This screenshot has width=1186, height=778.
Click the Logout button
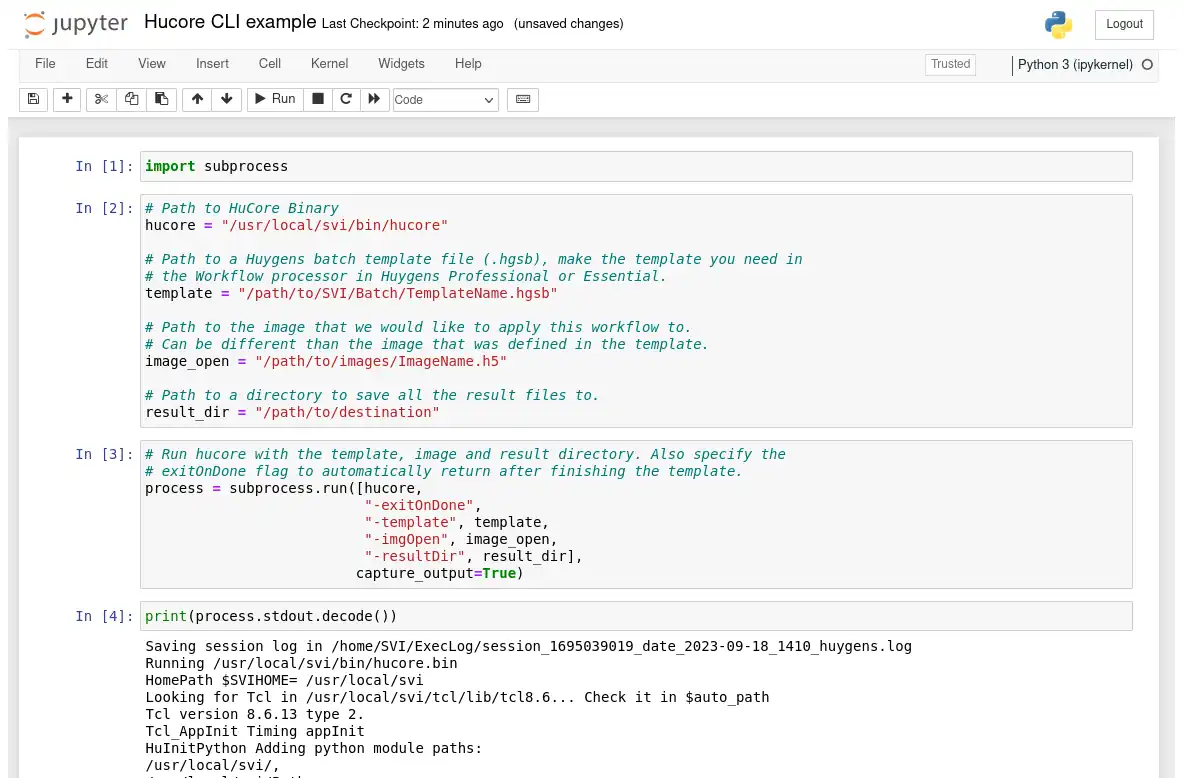pyautogui.click(x=1124, y=25)
